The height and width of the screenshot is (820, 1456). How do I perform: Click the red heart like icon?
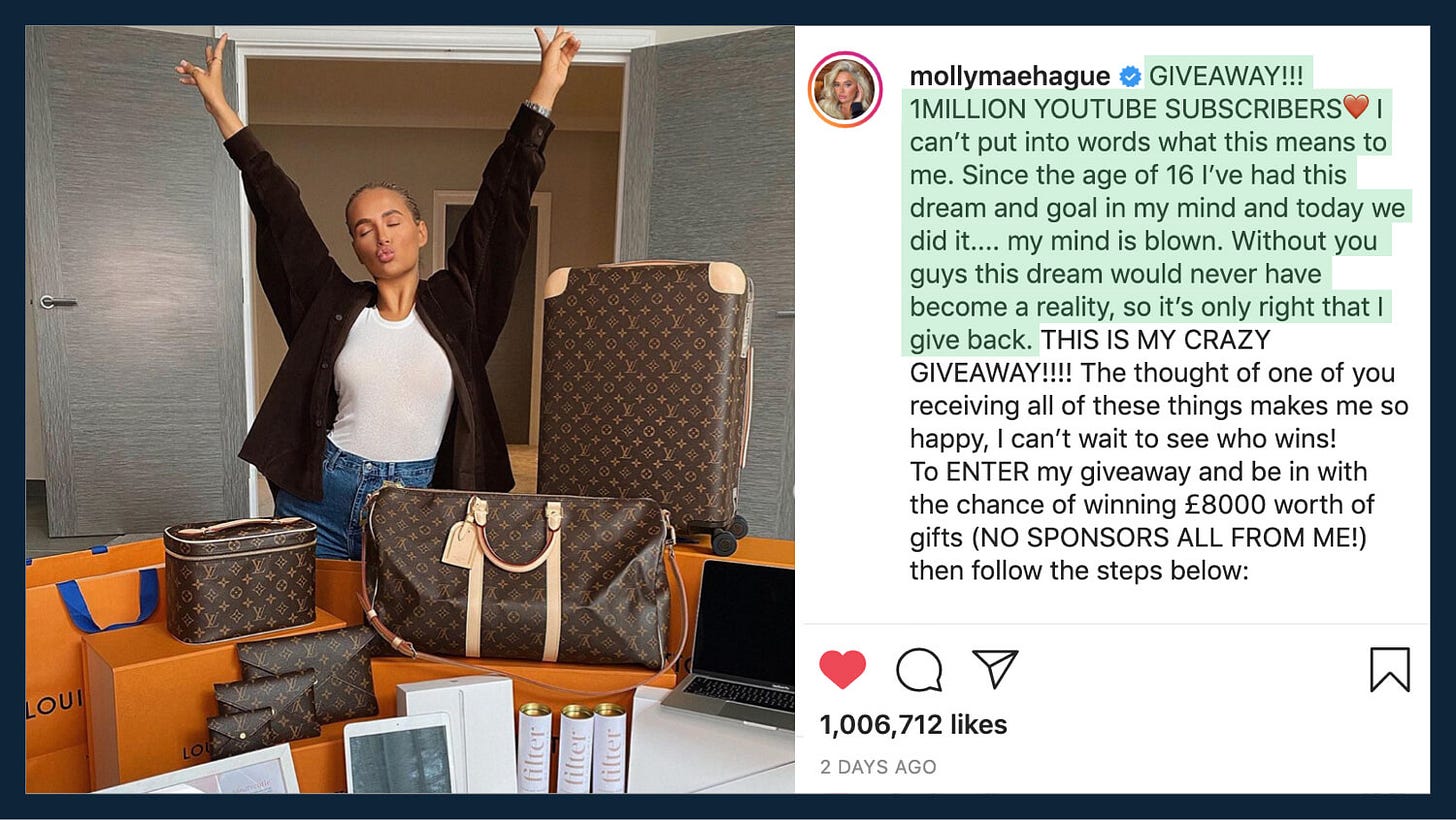click(x=842, y=669)
